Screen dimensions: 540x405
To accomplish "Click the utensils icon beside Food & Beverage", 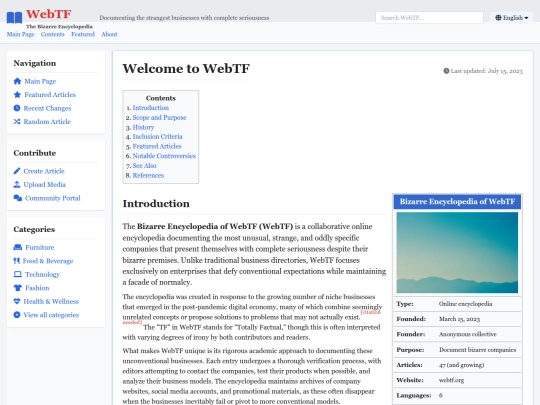I will pyautogui.click(x=16, y=261).
